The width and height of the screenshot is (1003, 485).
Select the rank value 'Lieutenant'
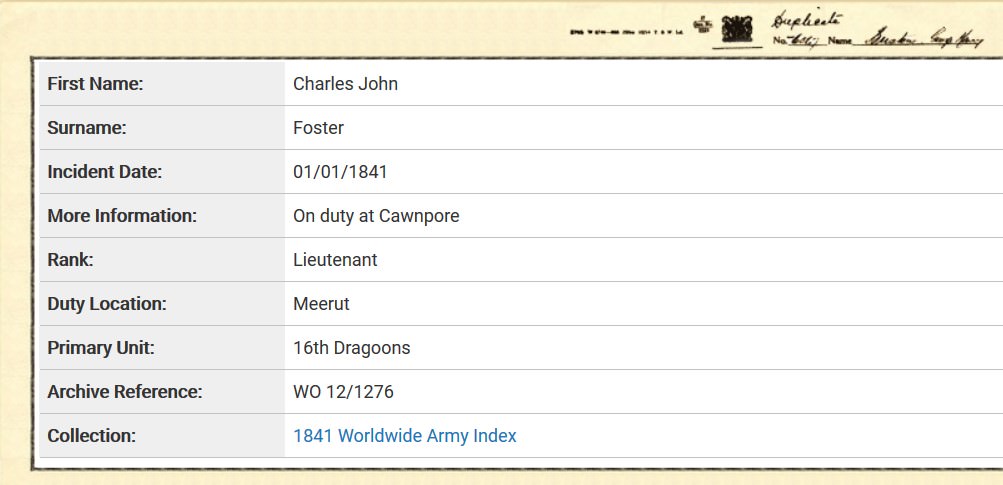[335, 260]
